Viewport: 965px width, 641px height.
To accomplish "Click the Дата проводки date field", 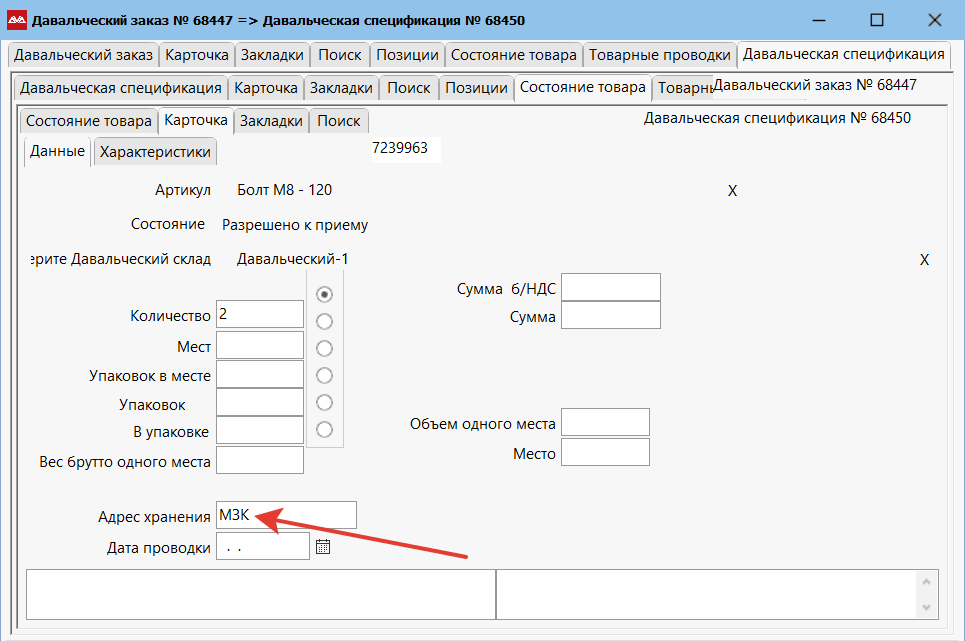I will click(262, 547).
